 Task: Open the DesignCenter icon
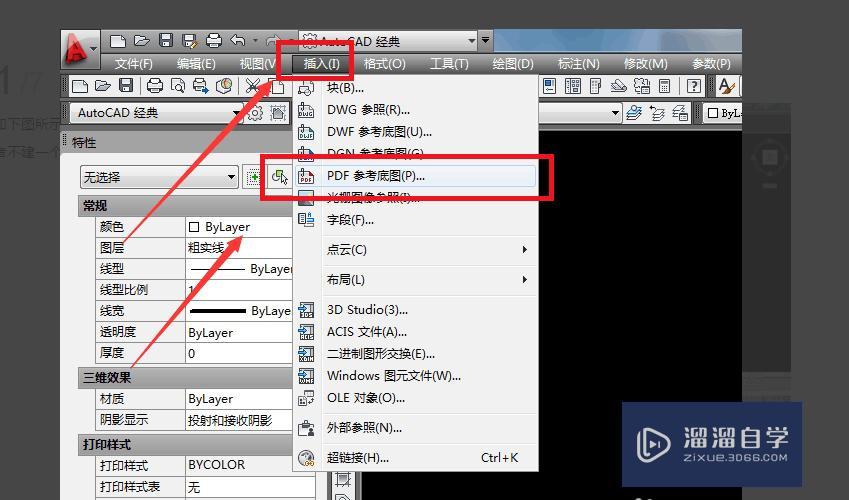point(572,86)
